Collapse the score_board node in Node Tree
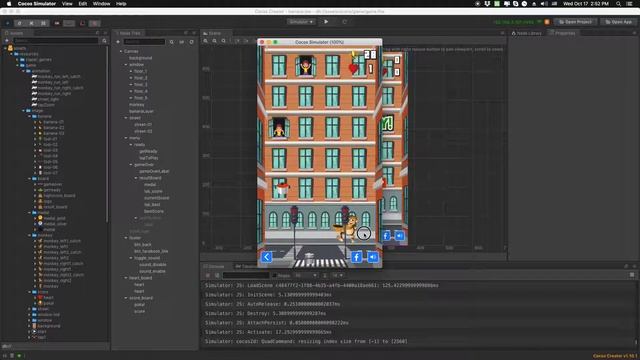 coord(126,298)
